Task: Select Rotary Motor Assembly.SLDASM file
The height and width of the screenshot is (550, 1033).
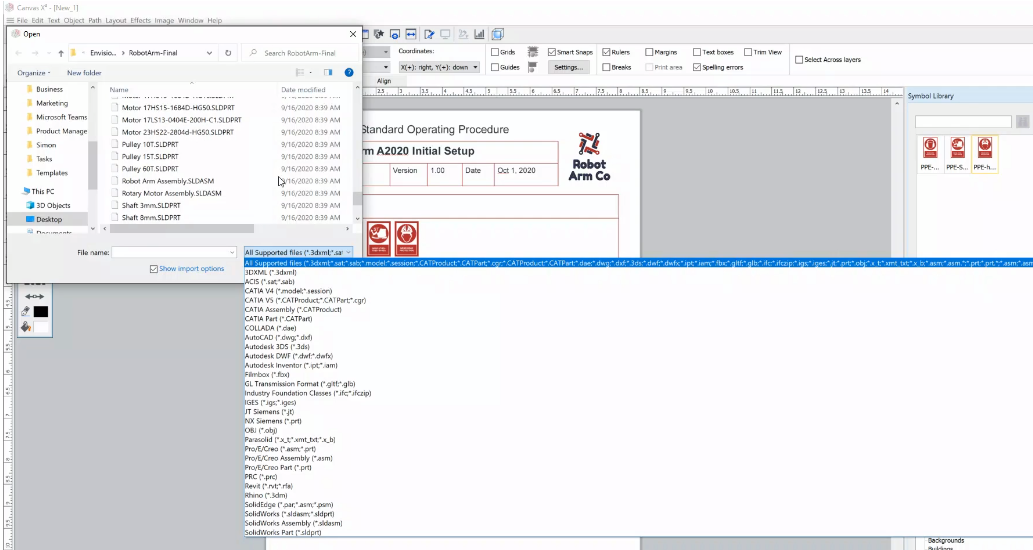Action: (171, 194)
